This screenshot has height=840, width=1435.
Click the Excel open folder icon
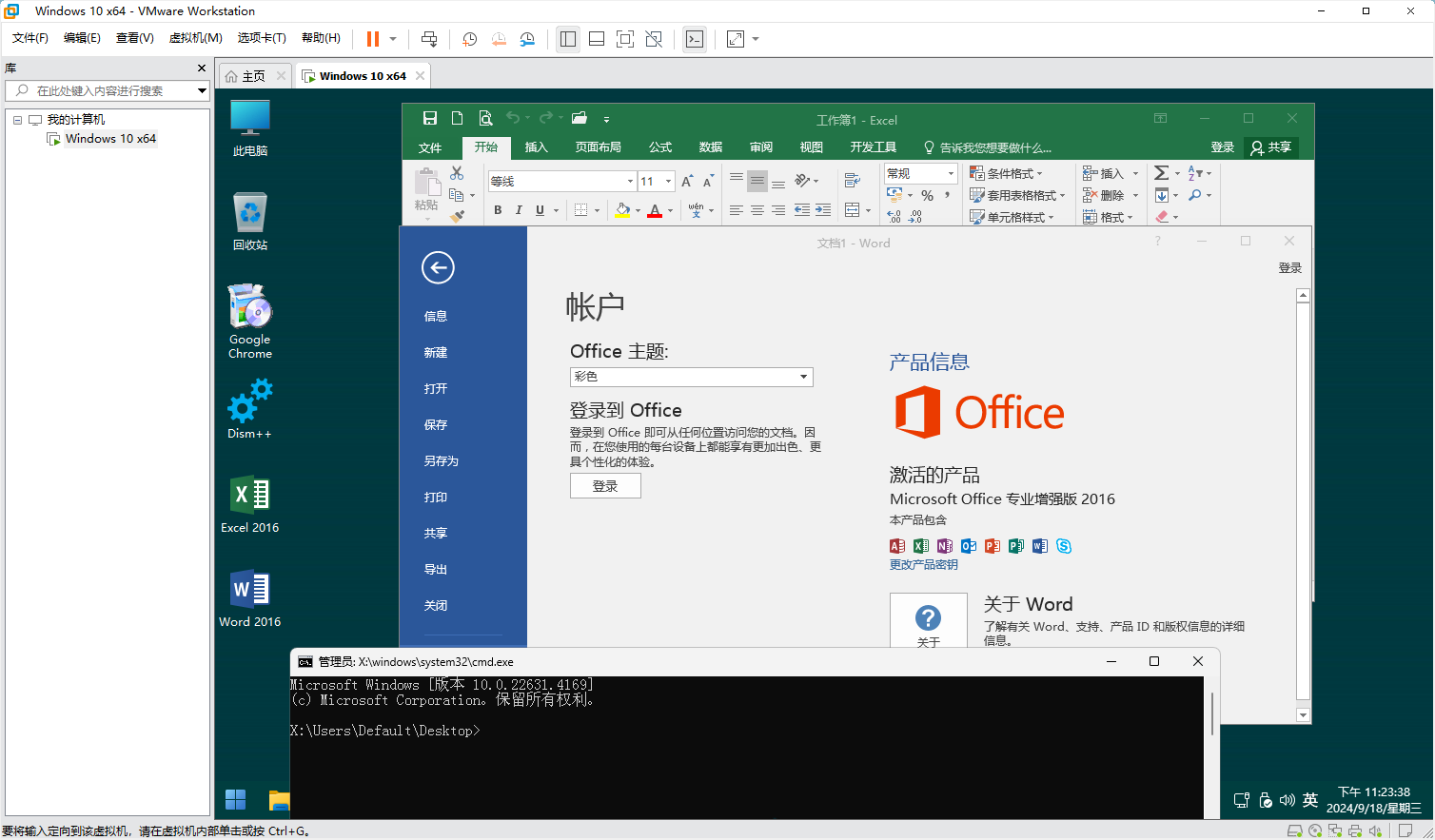(x=579, y=118)
